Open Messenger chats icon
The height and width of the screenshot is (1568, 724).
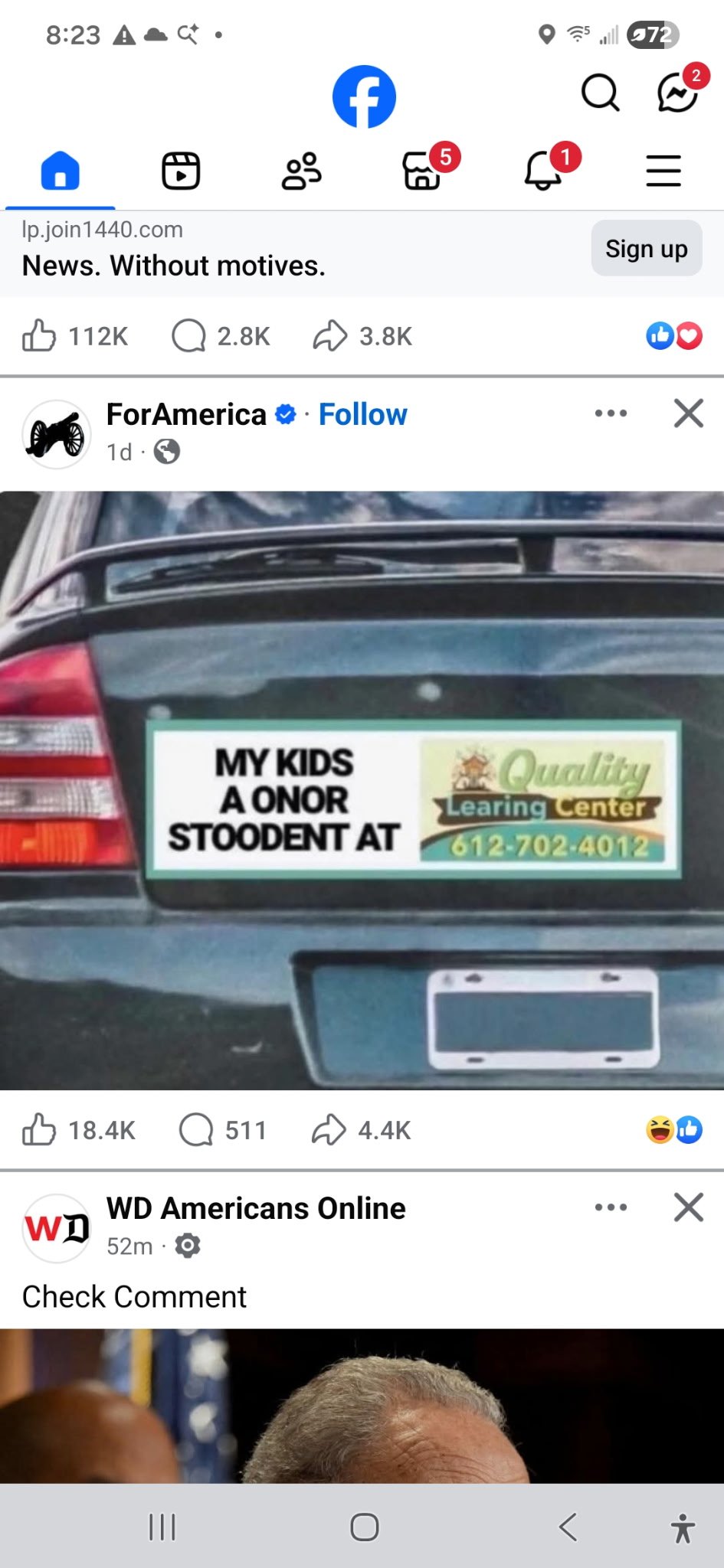pos(678,93)
